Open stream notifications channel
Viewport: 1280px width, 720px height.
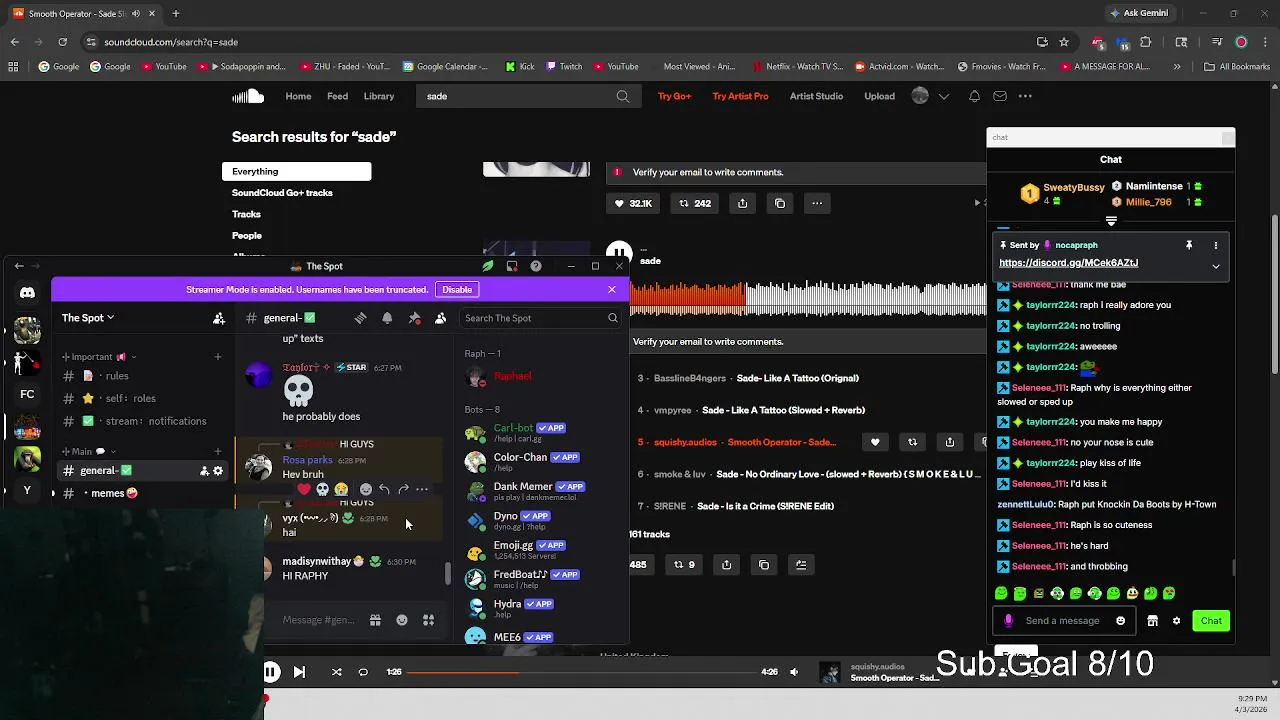141,421
